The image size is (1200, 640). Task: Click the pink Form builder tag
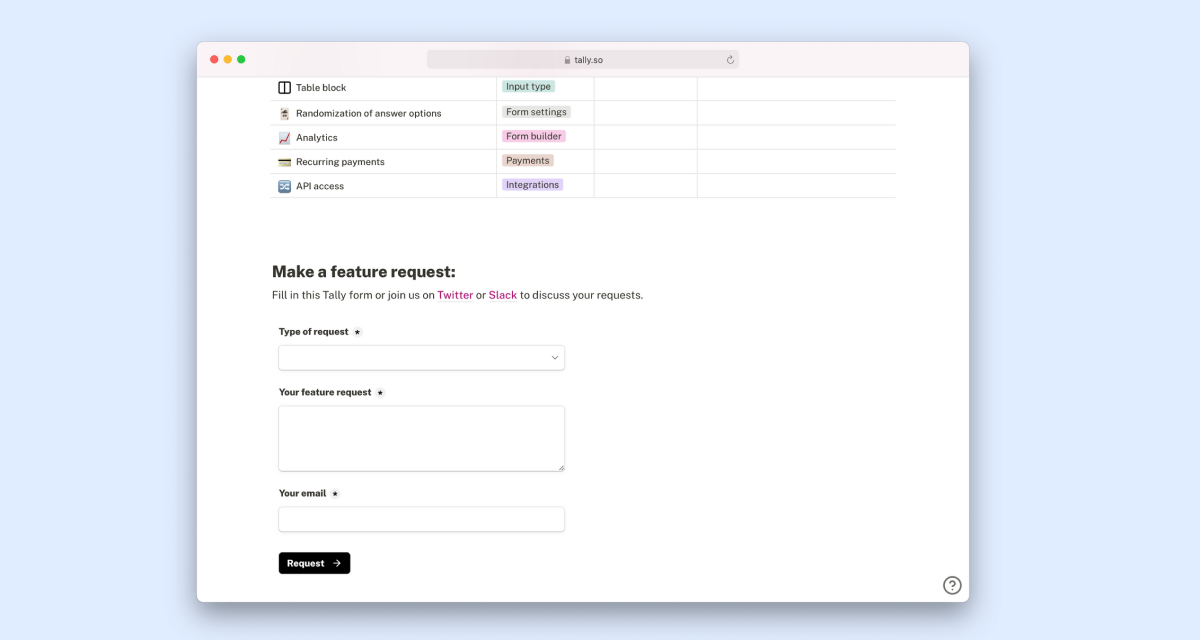pyautogui.click(x=533, y=136)
